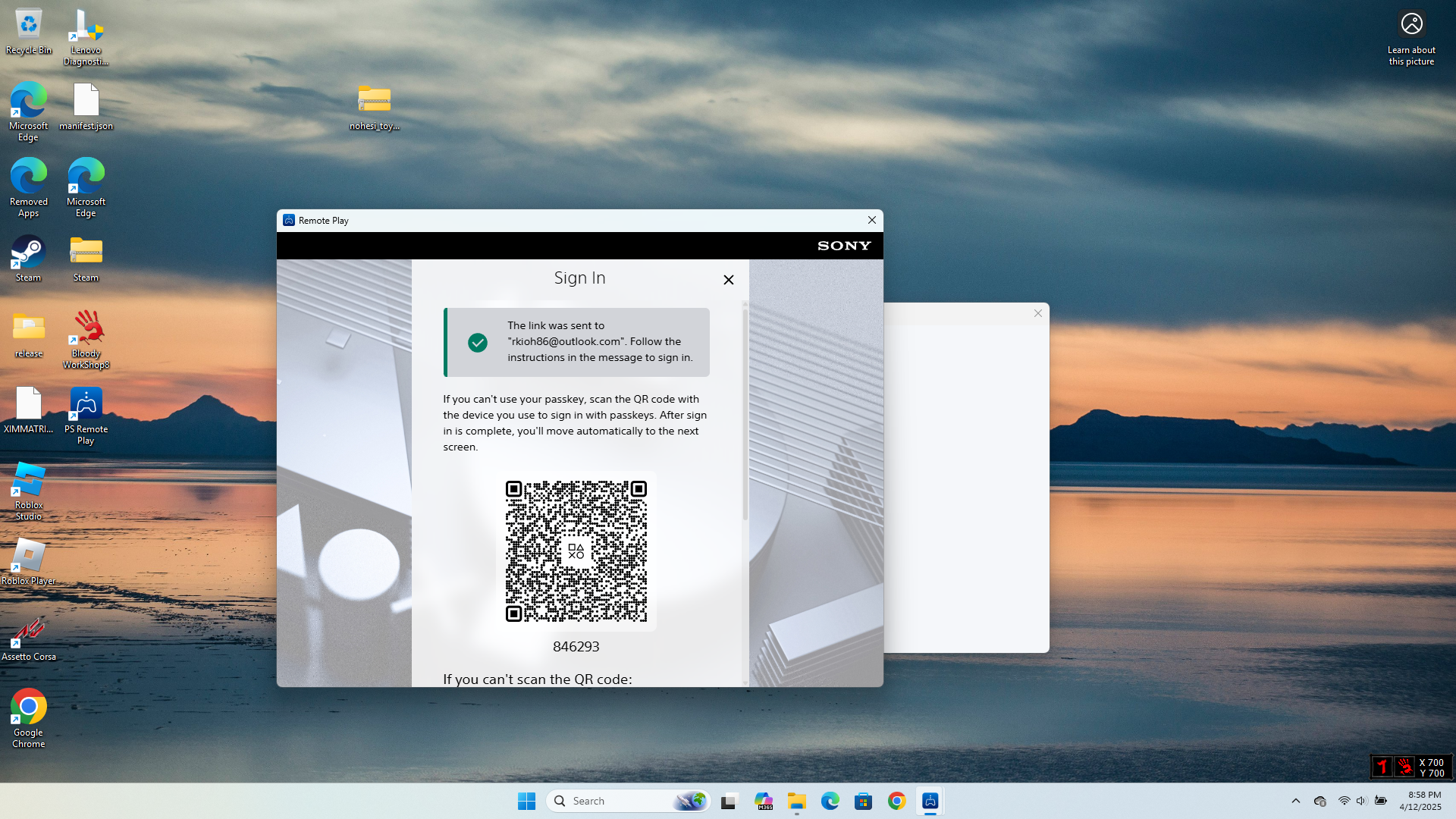Select the nohesi_toy zipped folder

(x=374, y=107)
